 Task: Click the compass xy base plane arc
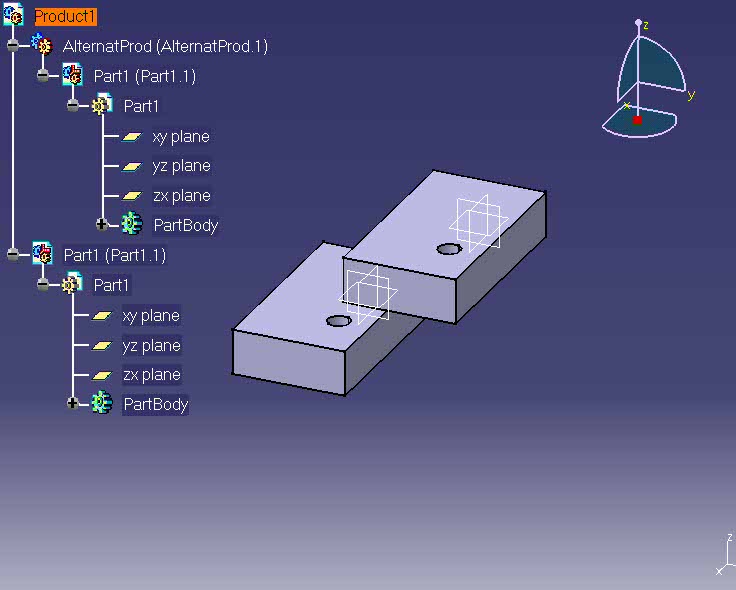click(x=639, y=123)
